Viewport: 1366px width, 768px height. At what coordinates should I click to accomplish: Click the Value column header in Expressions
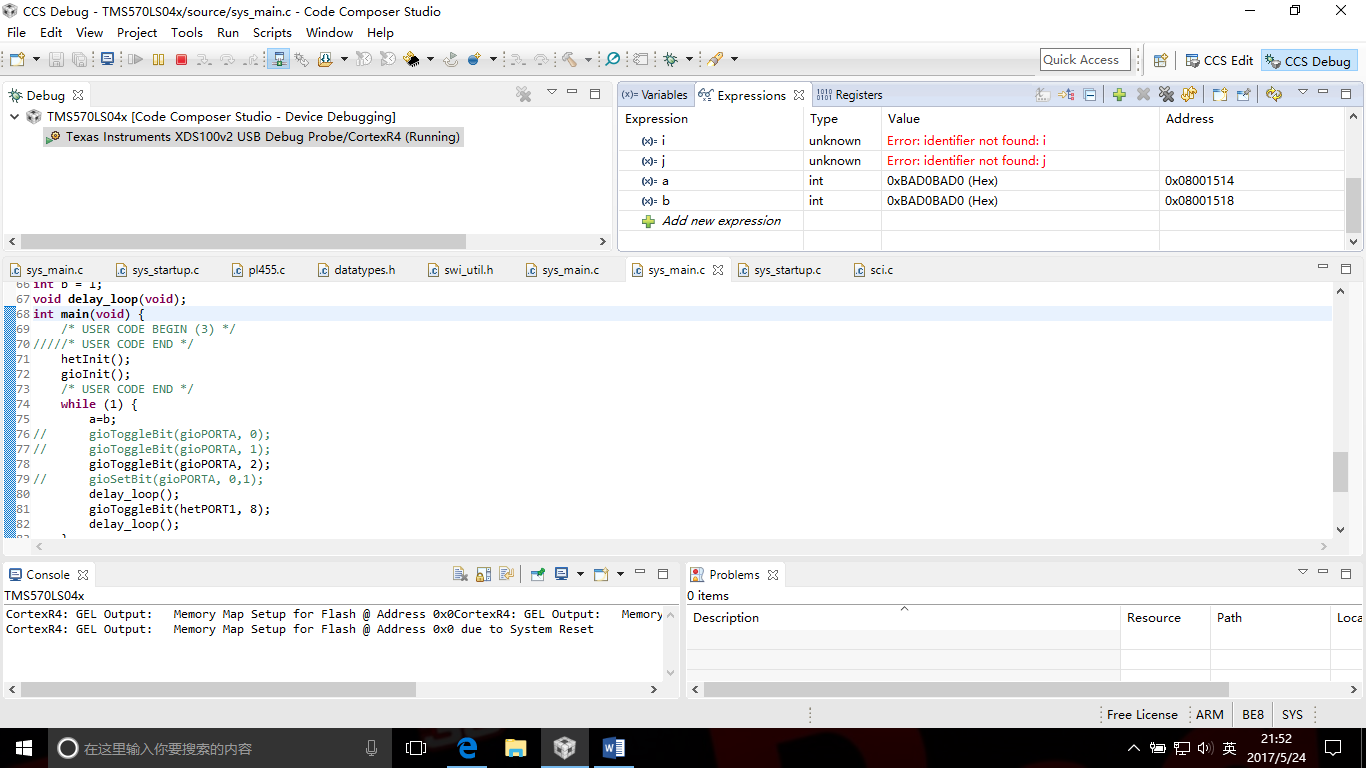click(1019, 119)
